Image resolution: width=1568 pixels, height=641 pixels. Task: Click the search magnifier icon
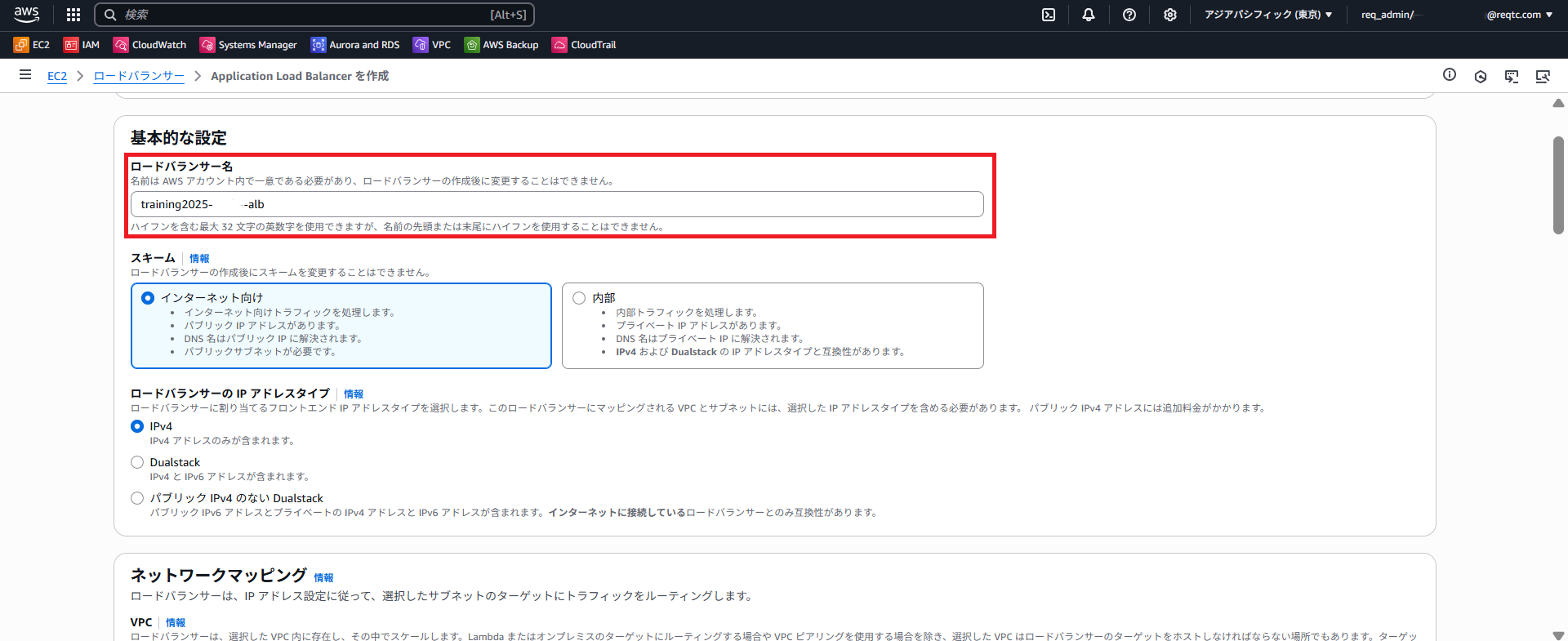(x=110, y=15)
